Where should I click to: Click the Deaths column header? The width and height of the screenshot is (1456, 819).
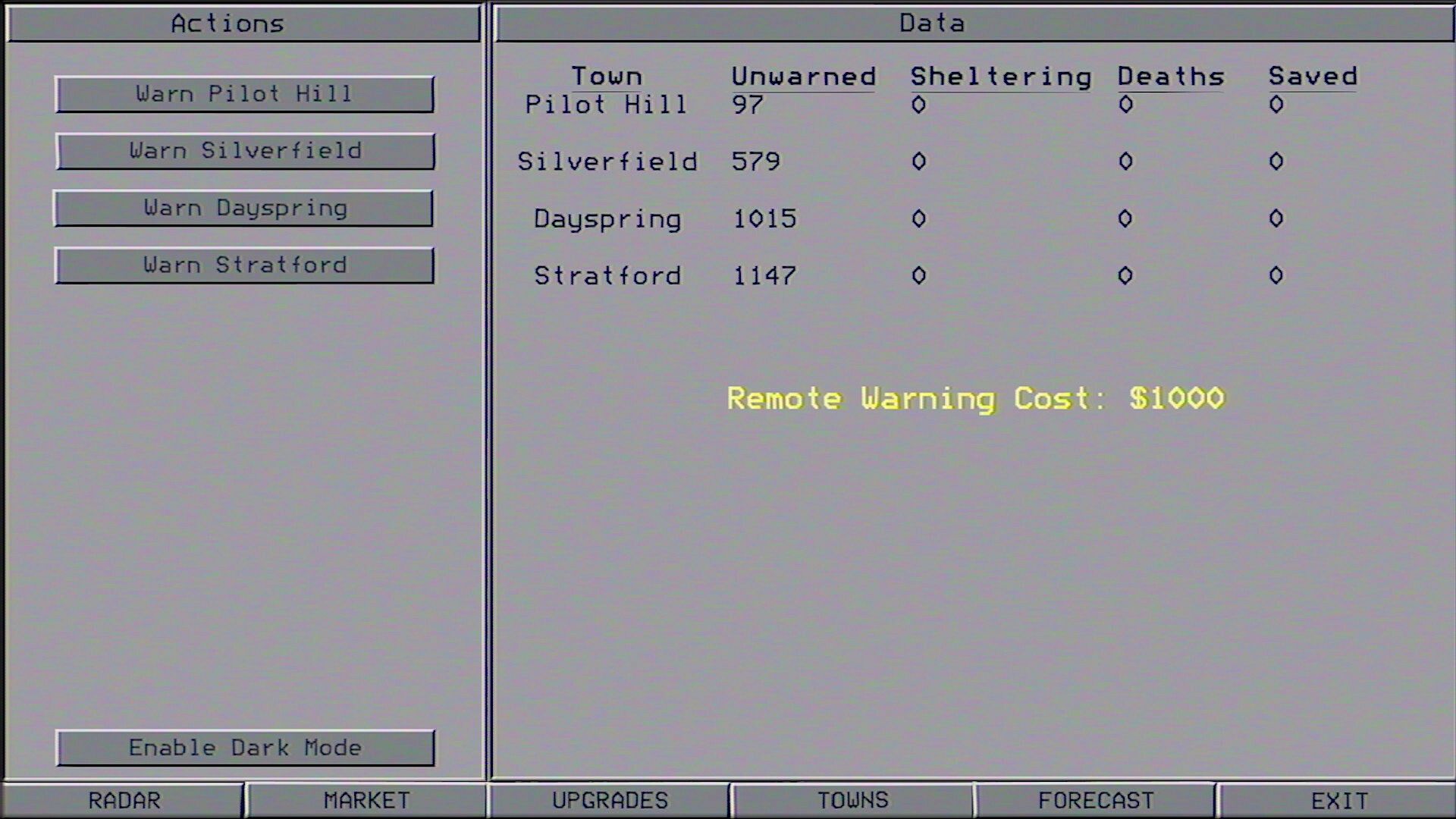pyautogui.click(x=1170, y=77)
